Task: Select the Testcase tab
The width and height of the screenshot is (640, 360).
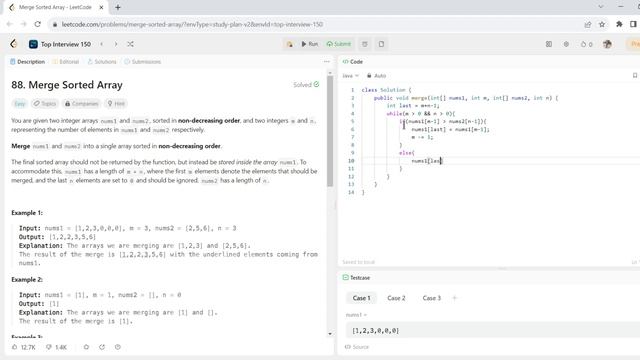Action: (x=356, y=278)
